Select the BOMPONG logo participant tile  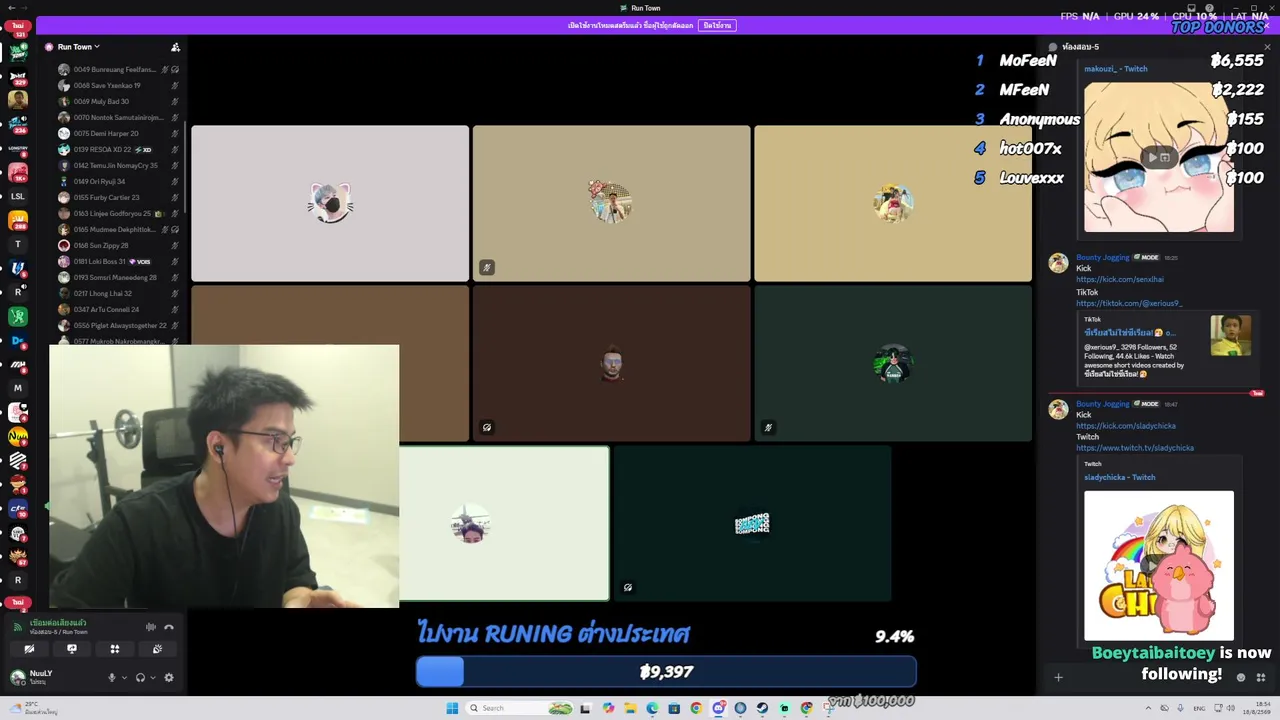[751, 523]
